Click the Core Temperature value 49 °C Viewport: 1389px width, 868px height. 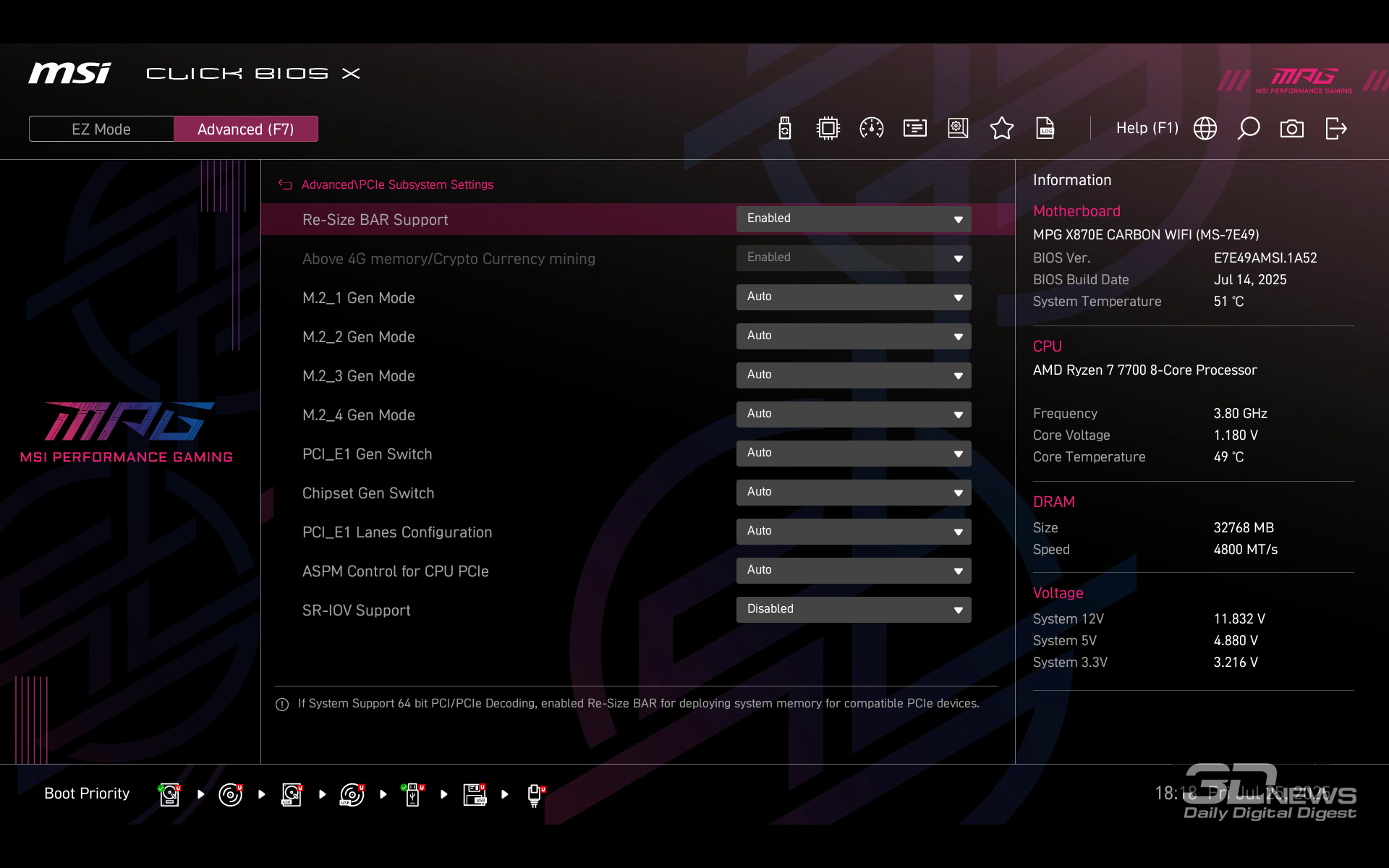tap(1228, 457)
